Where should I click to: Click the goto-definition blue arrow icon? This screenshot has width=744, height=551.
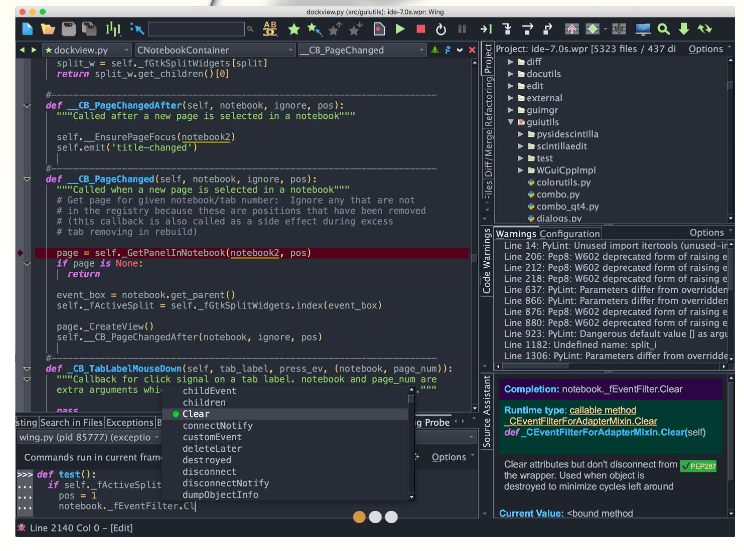[137, 29]
